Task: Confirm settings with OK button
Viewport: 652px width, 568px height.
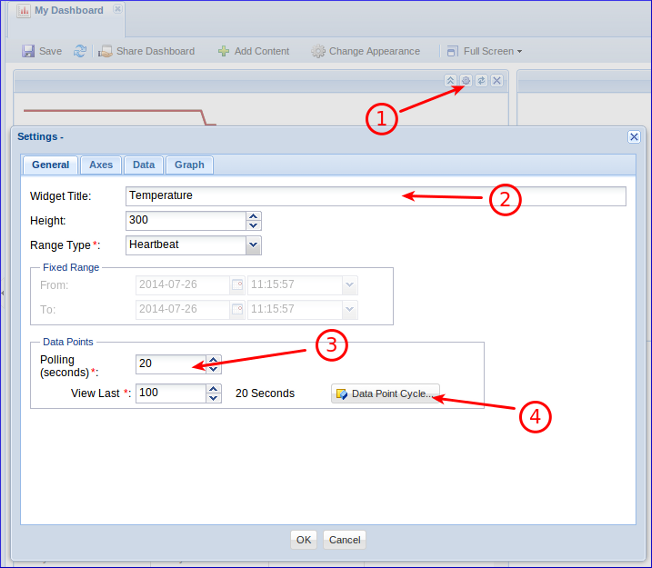Action: pos(304,540)
